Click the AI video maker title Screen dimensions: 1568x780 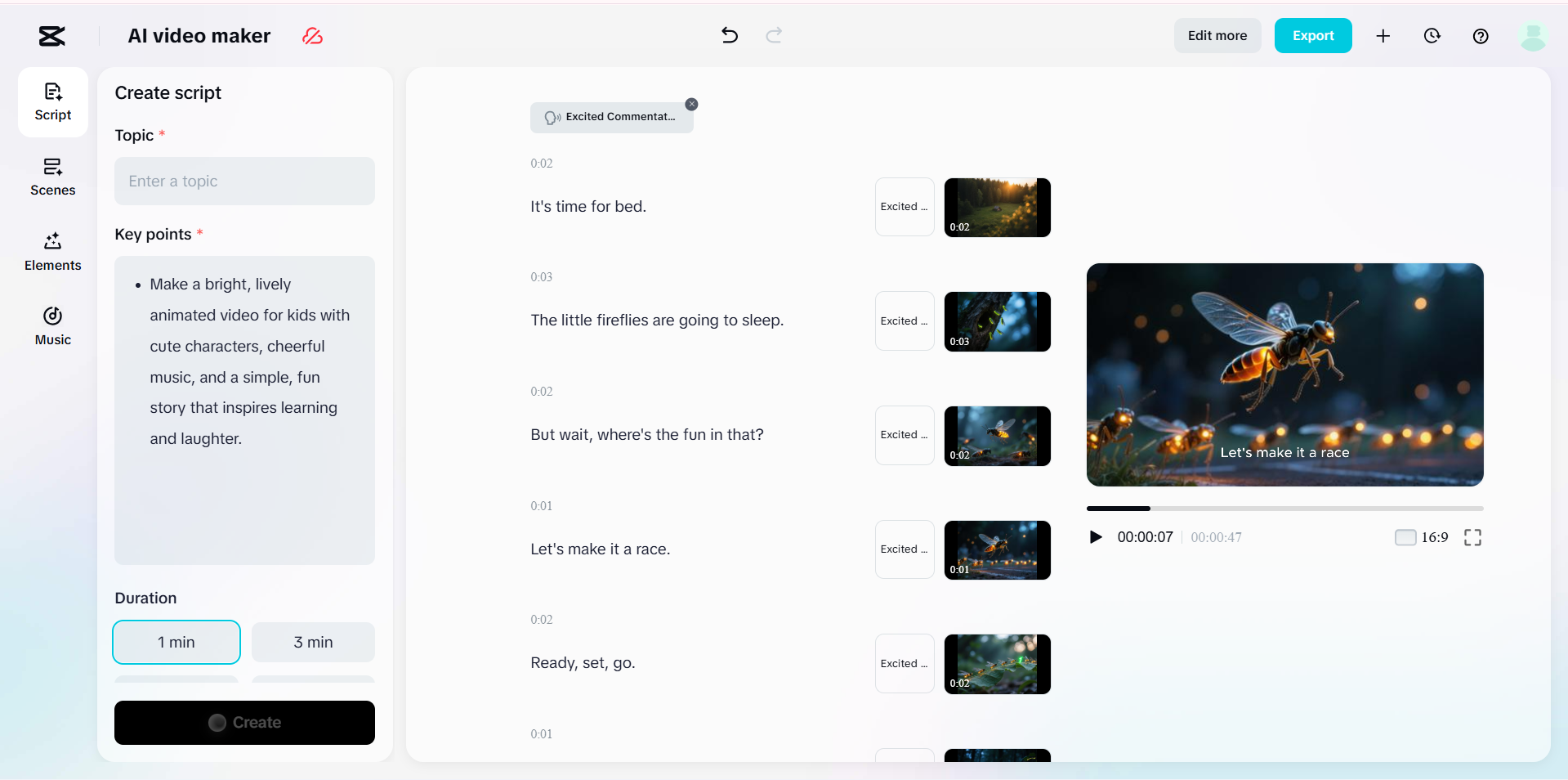coord(199,36)
